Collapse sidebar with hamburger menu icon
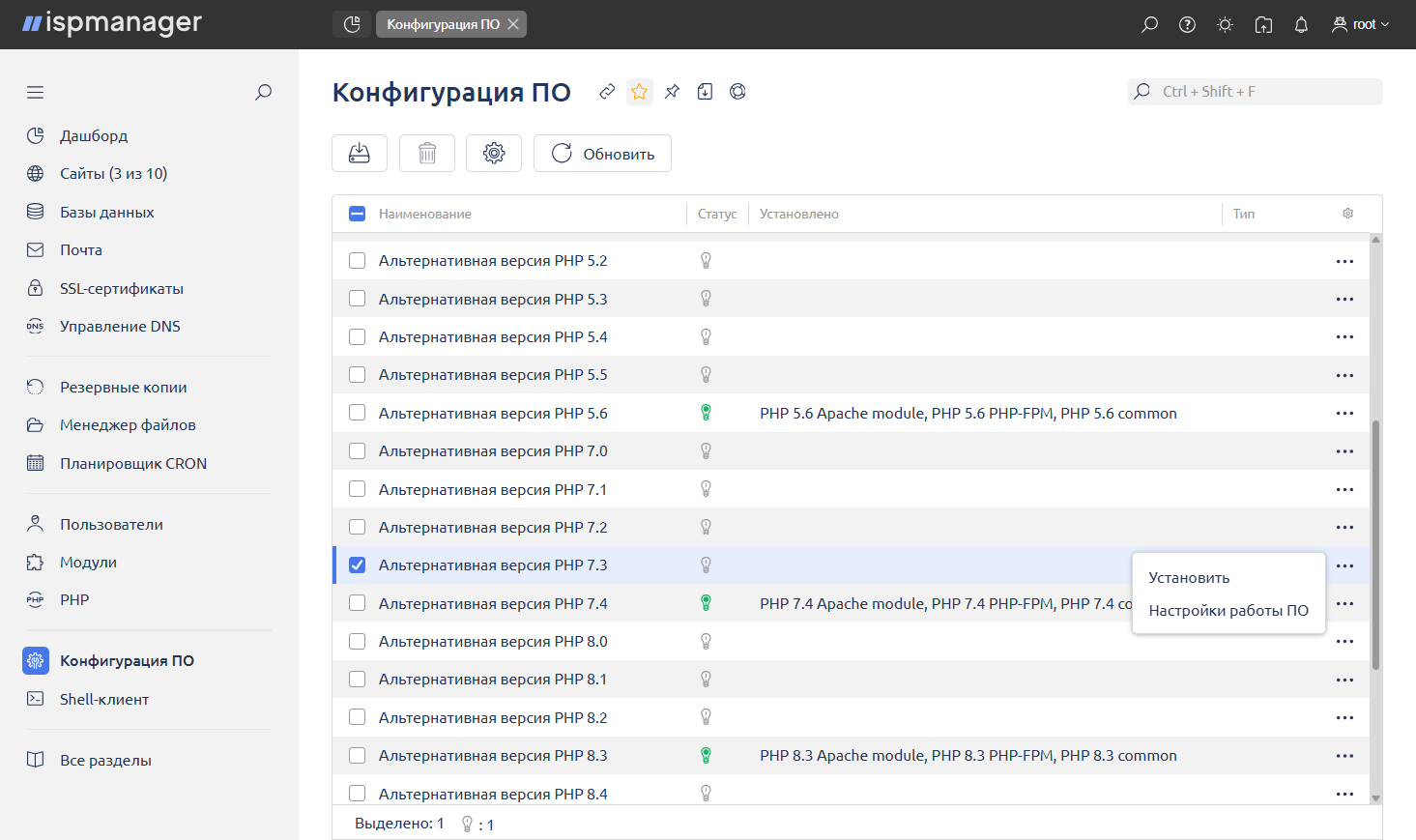1416x840 pixels. [36, 93]
